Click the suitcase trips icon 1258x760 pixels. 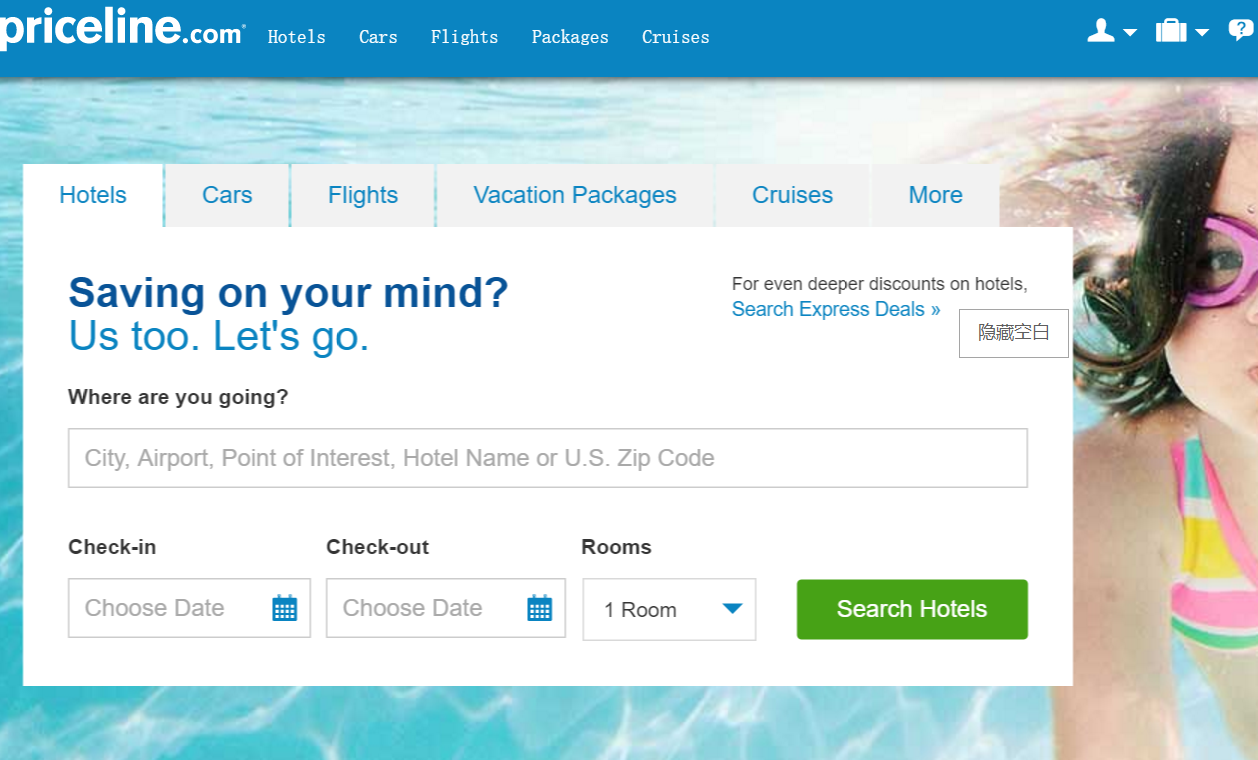pyautogui.click(x=1170, y=31)
